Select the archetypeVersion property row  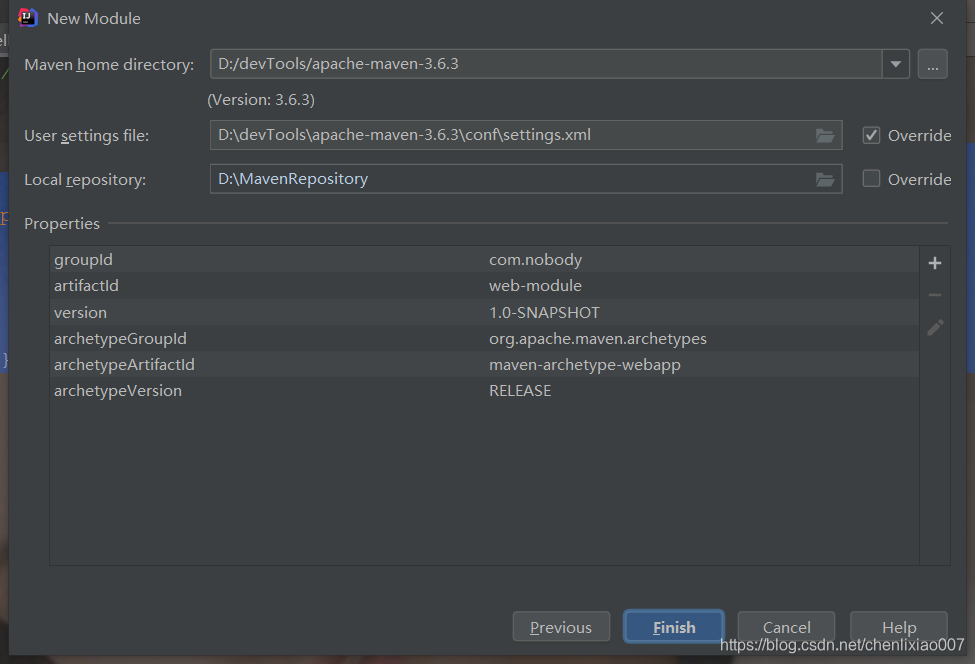[x=484, y=390]
